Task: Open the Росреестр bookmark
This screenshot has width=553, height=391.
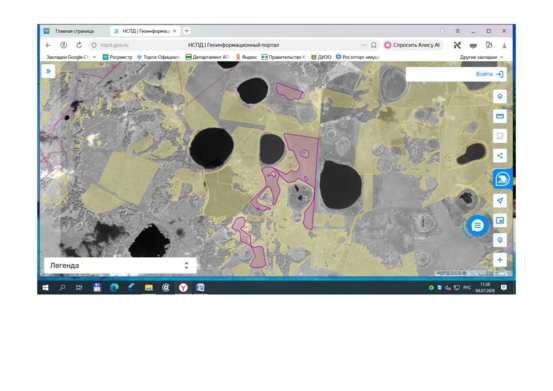Action: pos(117,57)
